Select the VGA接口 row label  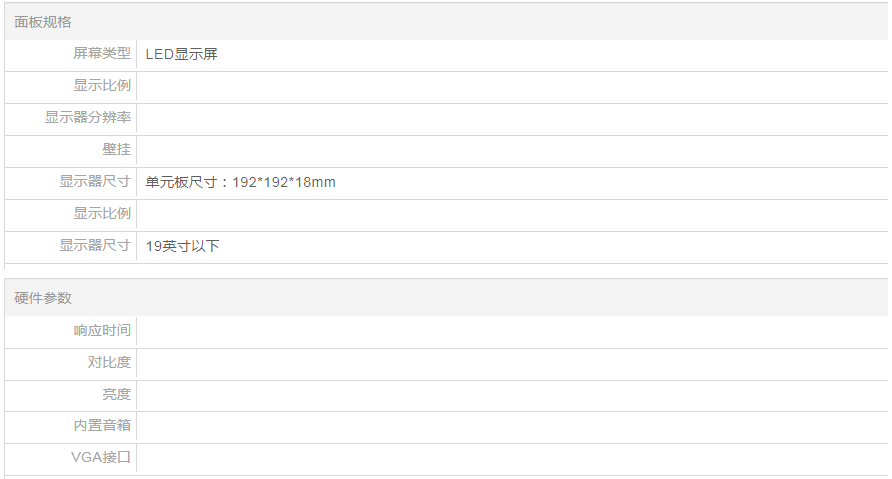point(101,458)
